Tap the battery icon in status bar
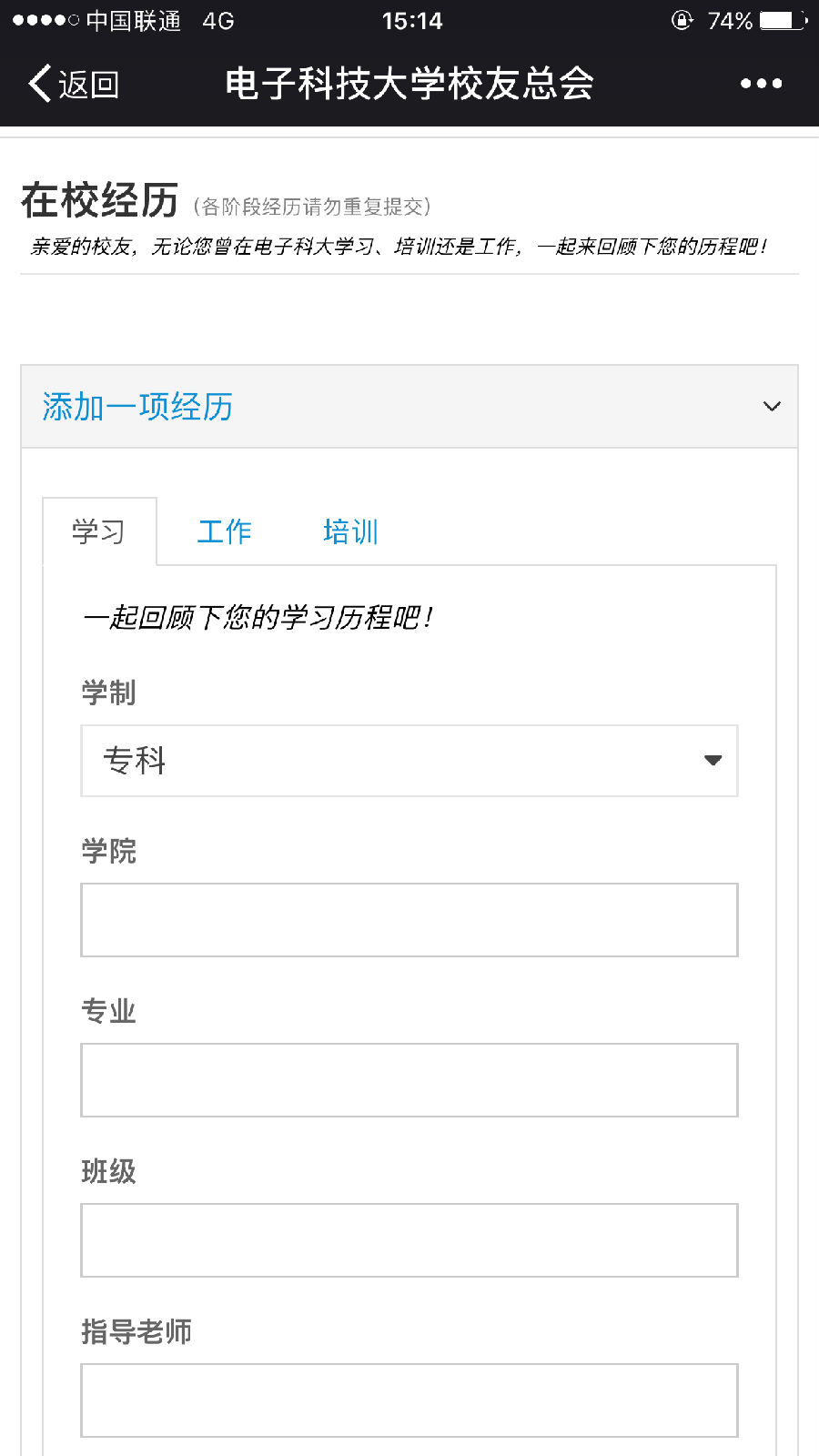Image resolution: width=819 pixels, height=1456 pixels. tap(783, 20)
